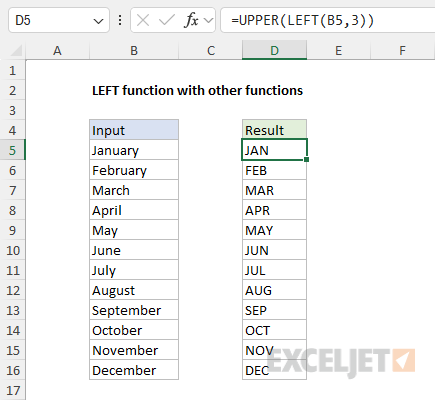Select row 1 header
The height and width of the screenshot is (400, 435).
click(13, 70)
